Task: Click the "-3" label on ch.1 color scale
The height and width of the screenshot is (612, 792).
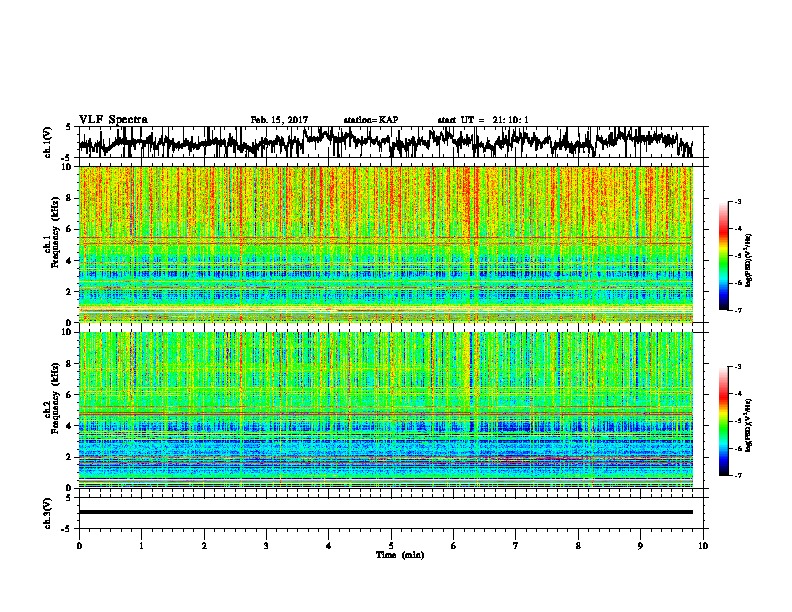Action: tap(737, 201)
